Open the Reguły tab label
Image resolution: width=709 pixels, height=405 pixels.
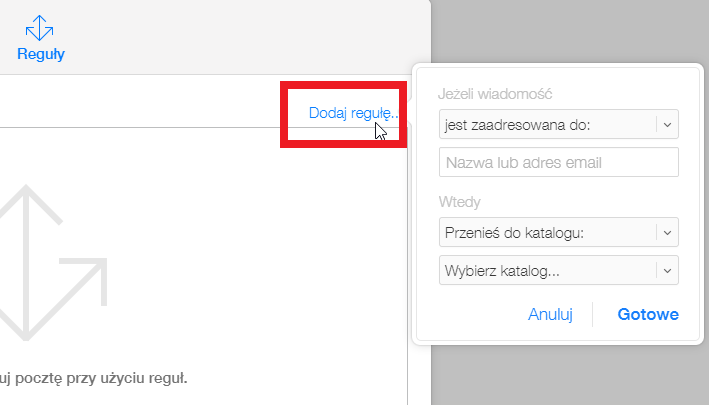coord(41,54)
